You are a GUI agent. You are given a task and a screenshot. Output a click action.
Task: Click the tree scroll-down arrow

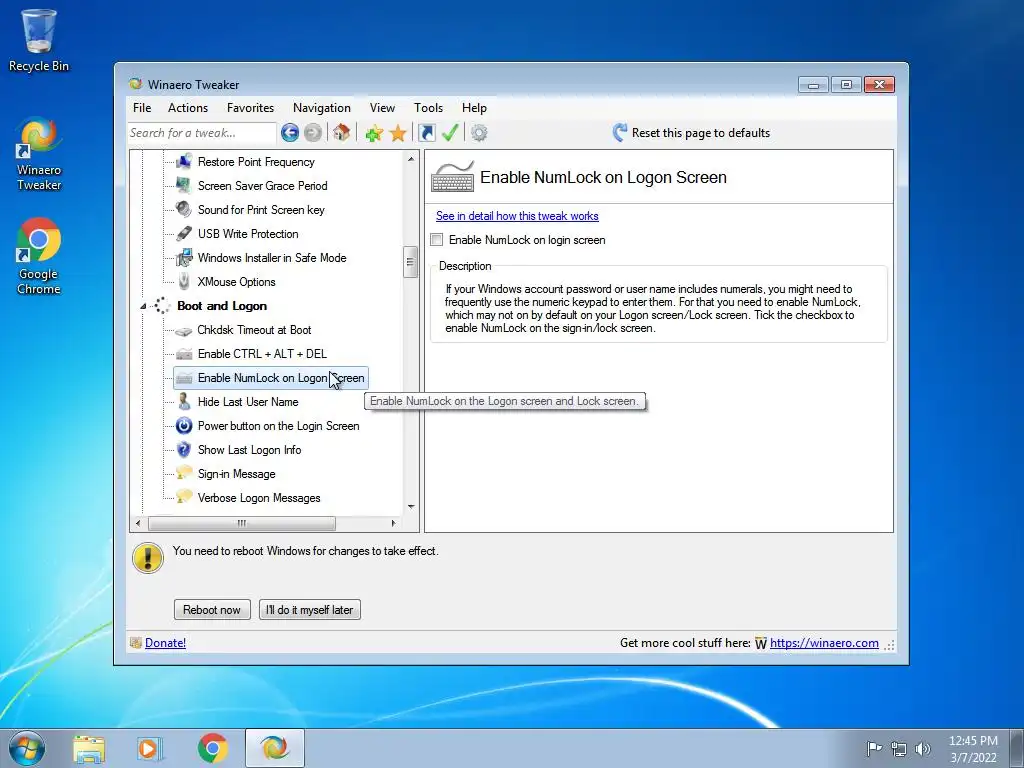click(x=411, y=507)
